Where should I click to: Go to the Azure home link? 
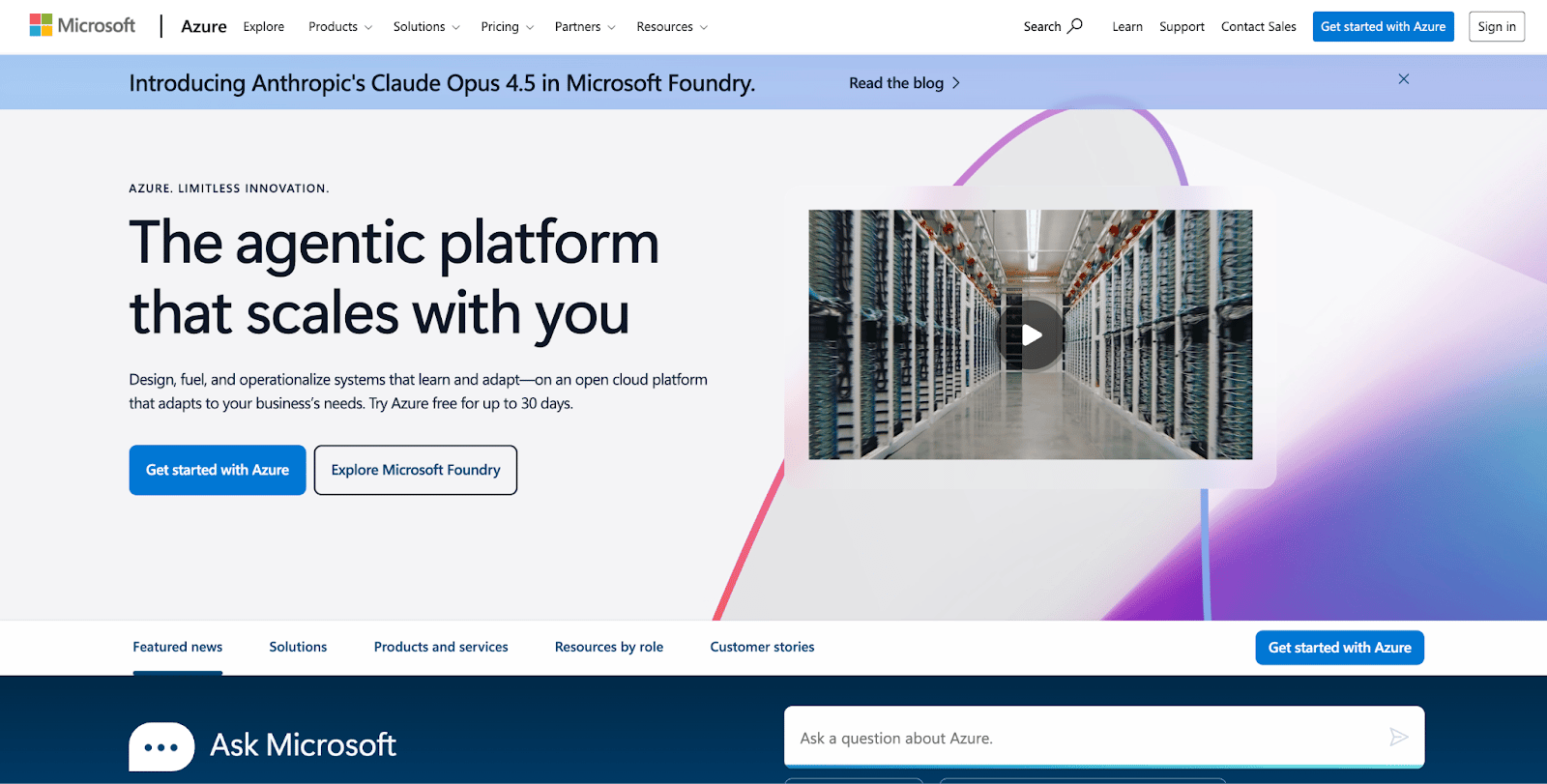pos(204,26)
